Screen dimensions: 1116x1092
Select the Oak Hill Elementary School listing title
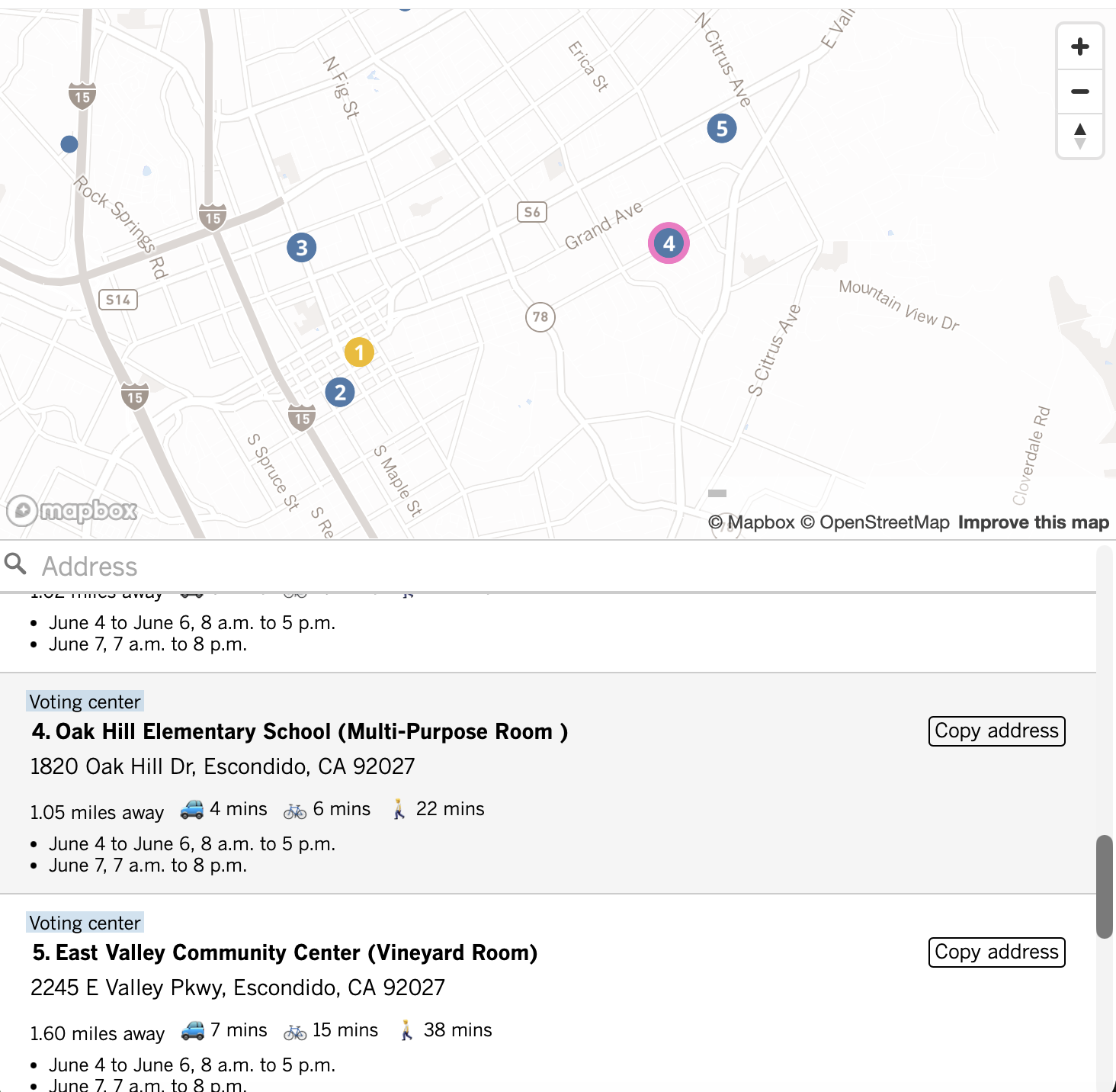tap(300, 732)
